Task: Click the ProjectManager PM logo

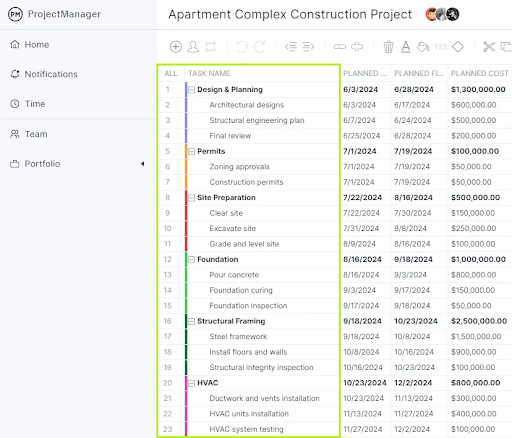Action: 15,14
